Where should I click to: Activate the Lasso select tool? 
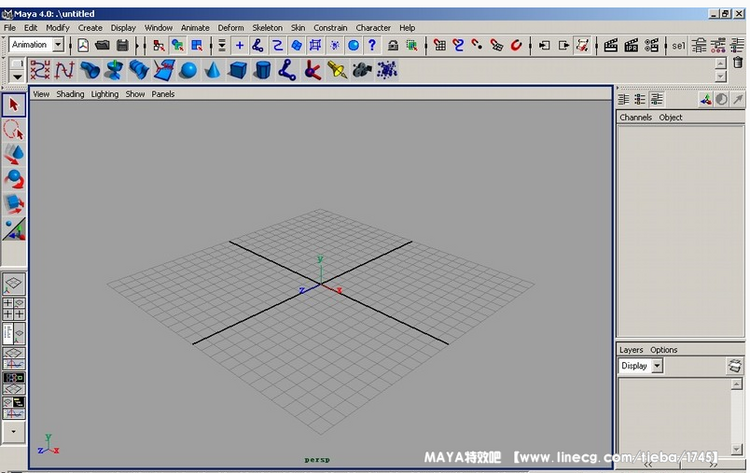pyautogui.click(x=14, y=130)
